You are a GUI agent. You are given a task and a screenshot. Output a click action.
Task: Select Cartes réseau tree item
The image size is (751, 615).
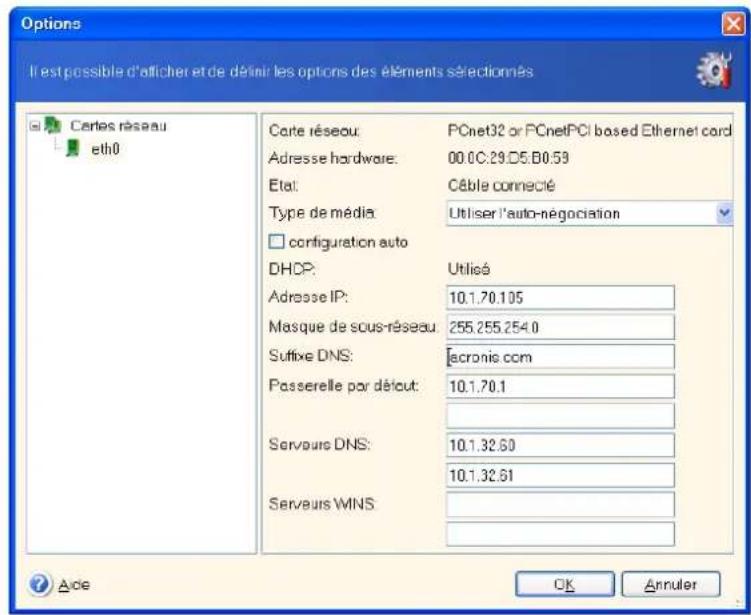point(118,126)
